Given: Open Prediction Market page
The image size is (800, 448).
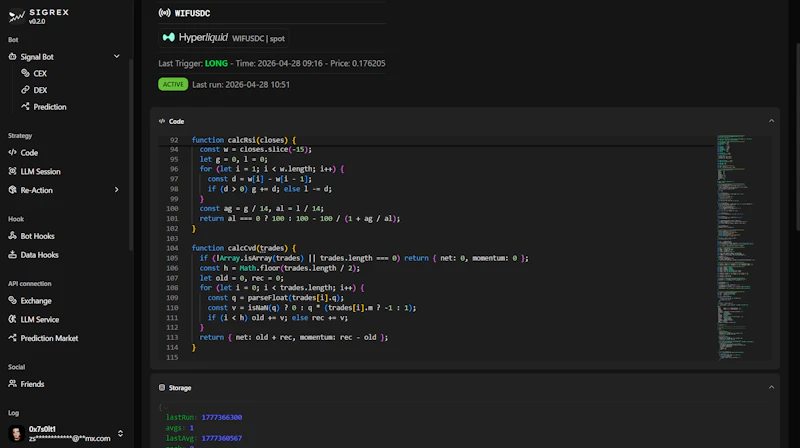Looking at the screenshot, I should pyautogui.click(x=49, y=338).
